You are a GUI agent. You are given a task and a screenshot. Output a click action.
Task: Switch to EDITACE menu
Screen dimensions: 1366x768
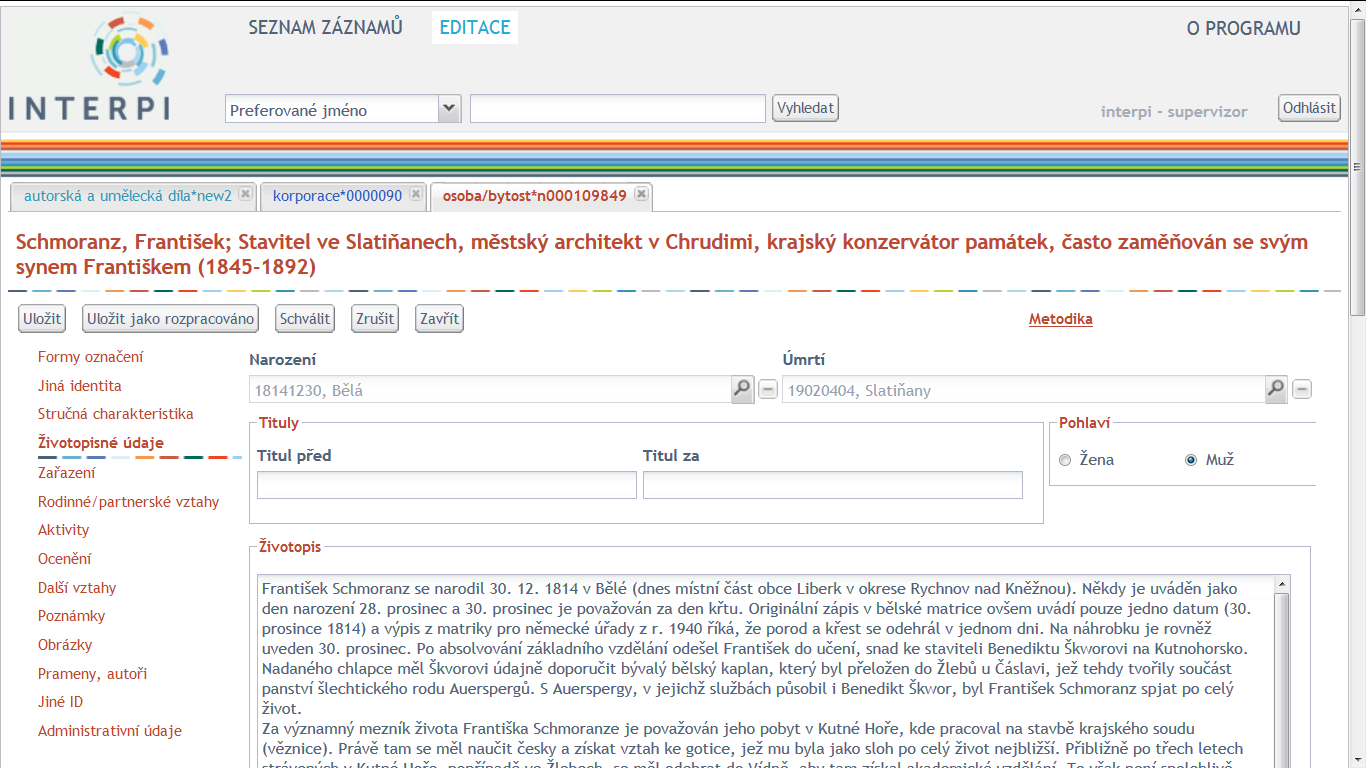pos(475,28)
